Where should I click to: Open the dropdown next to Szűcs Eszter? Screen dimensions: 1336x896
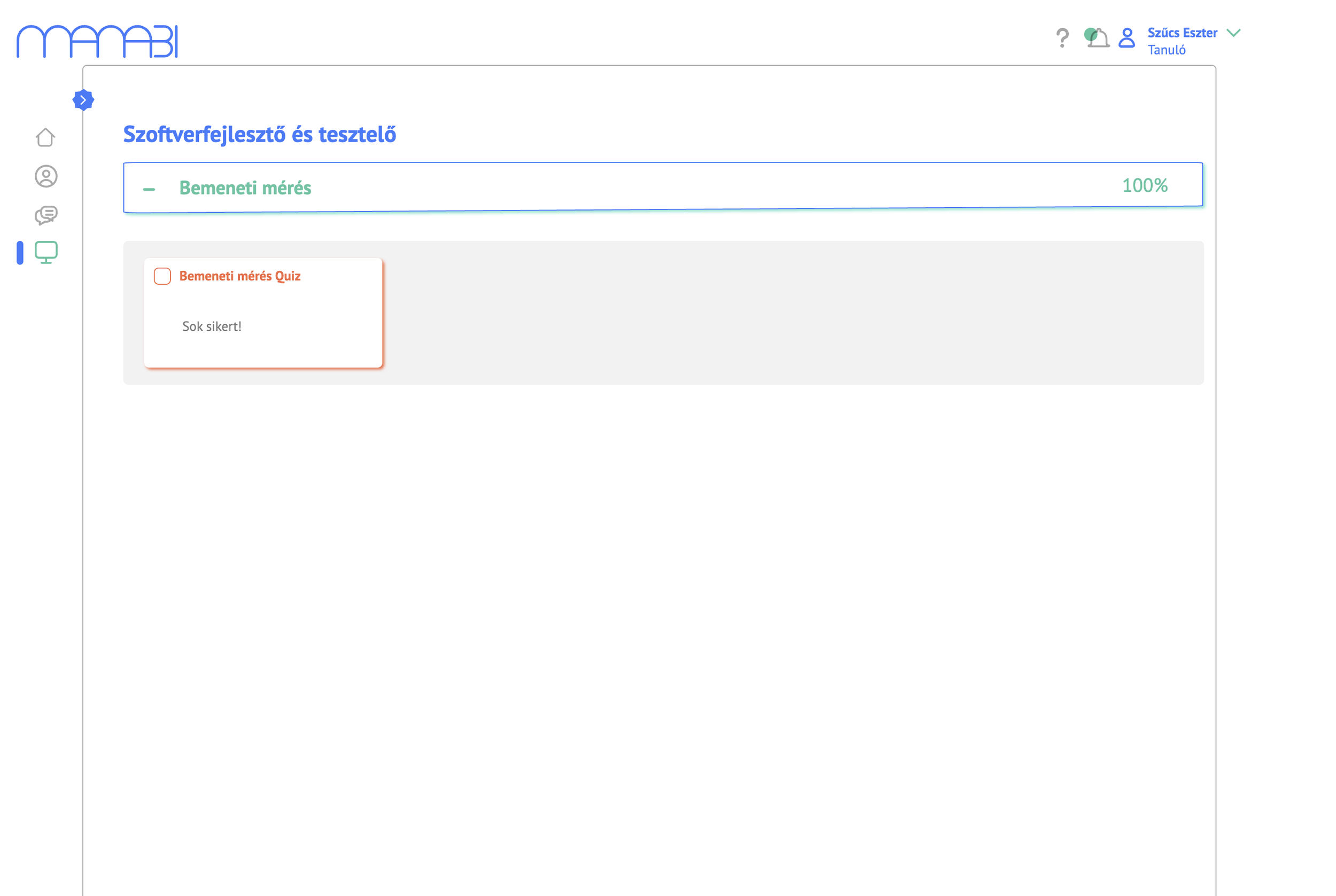click(1233, 33)
